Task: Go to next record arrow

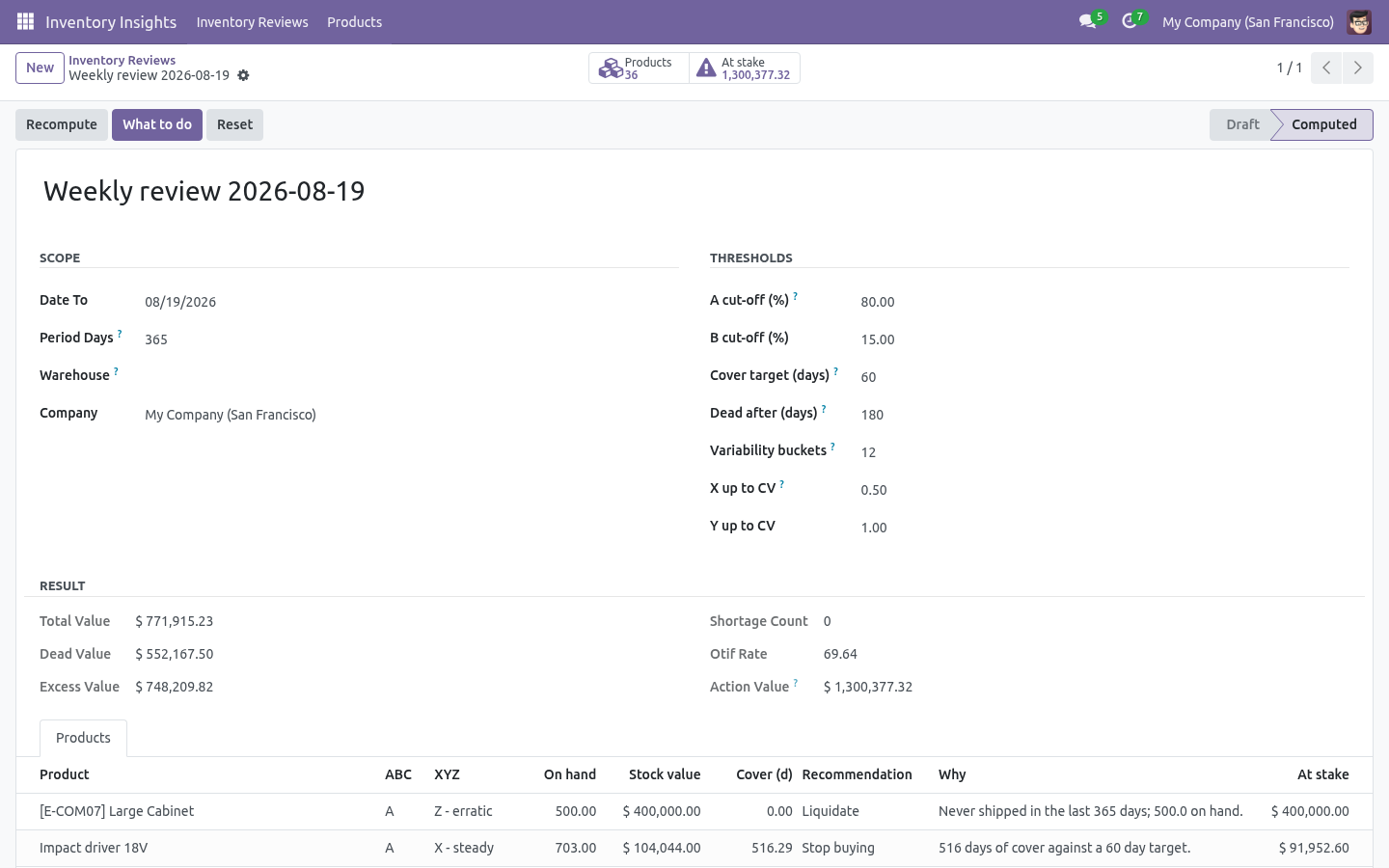Action: tap(1357, 68)
